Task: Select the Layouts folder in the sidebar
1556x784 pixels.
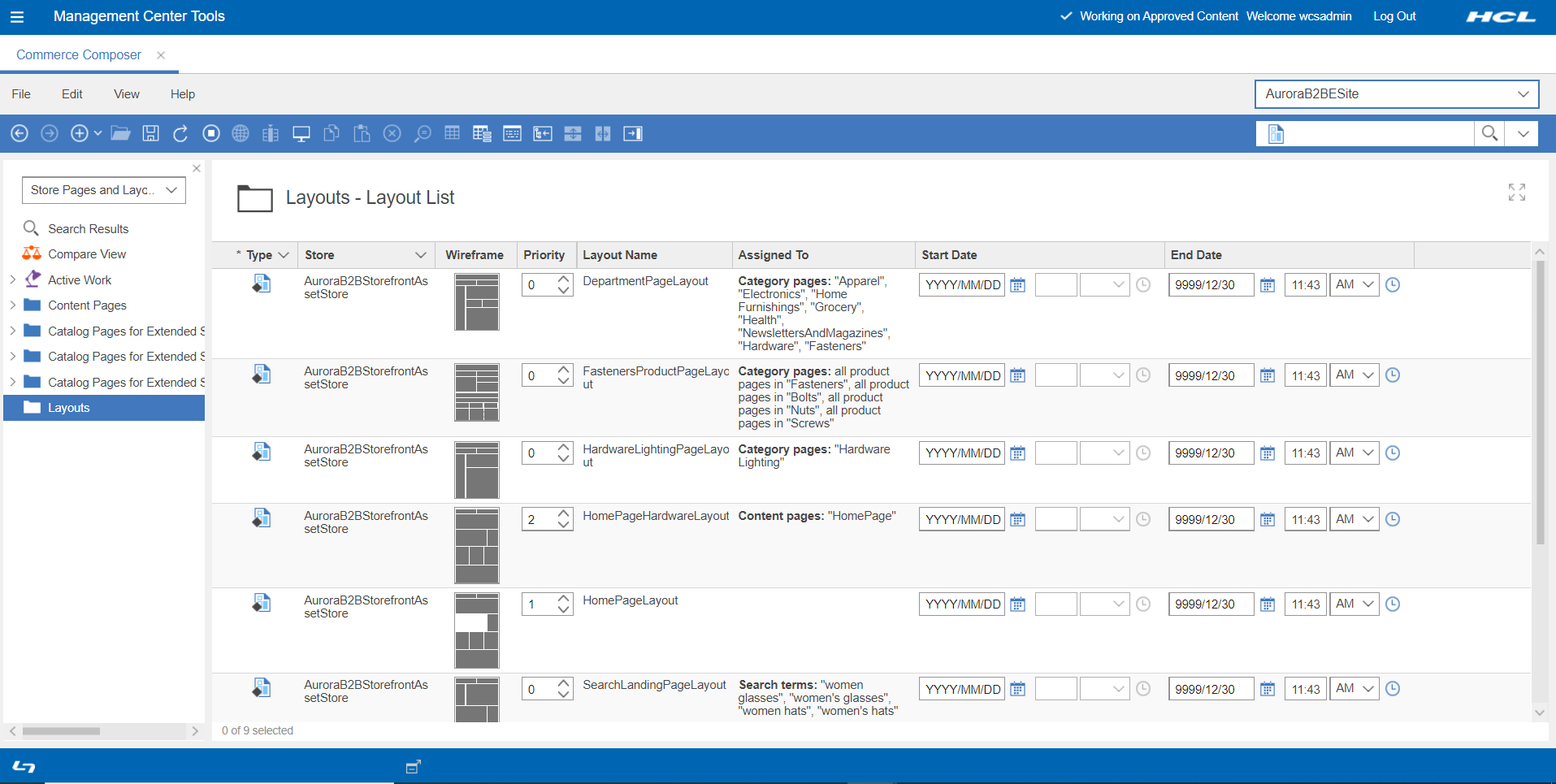Action: (x=68, y=407)
